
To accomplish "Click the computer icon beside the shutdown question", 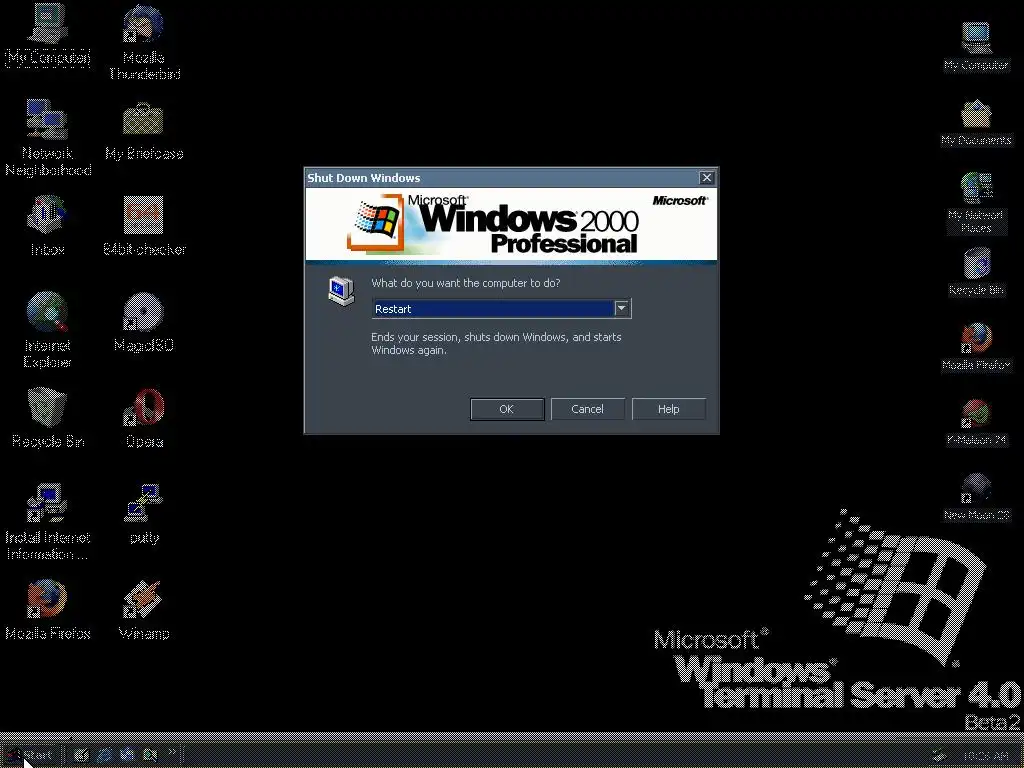I will (341, 291).
